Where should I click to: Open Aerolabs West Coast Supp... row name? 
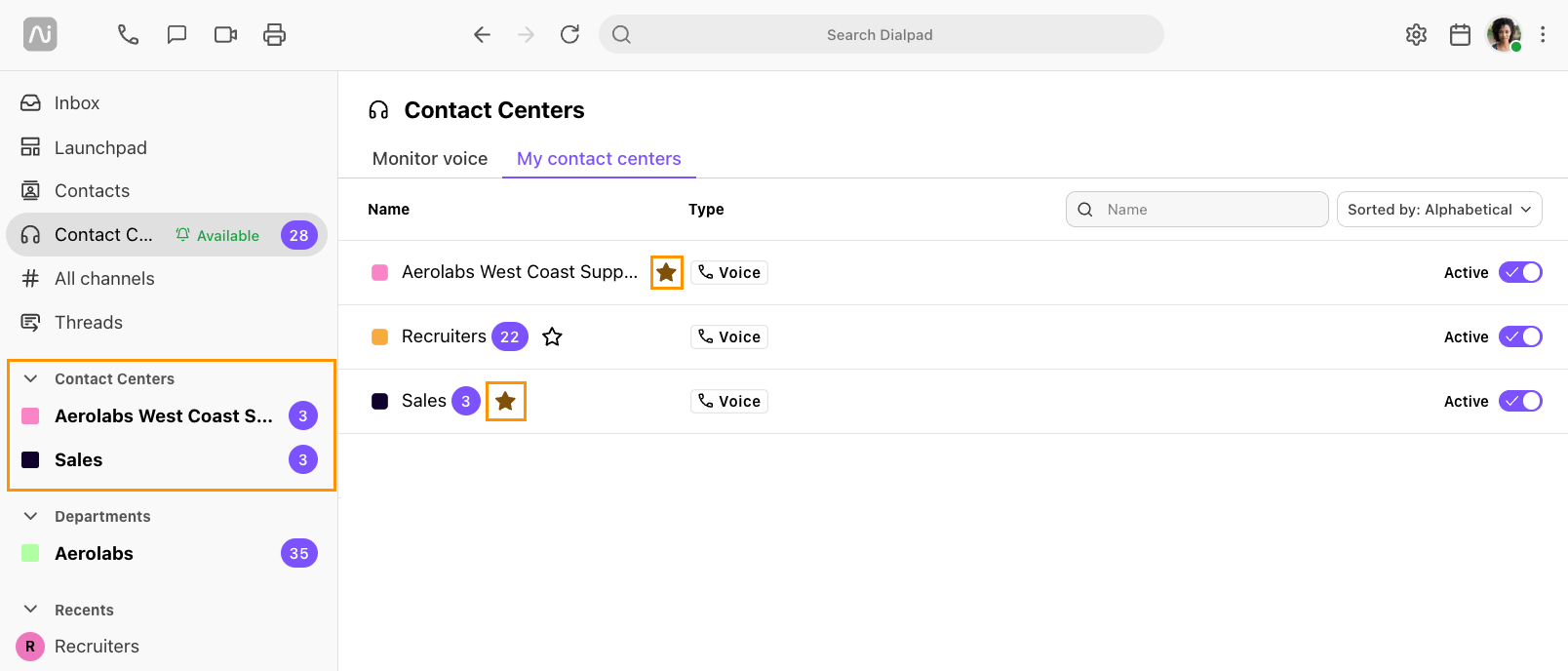(520, 272)
